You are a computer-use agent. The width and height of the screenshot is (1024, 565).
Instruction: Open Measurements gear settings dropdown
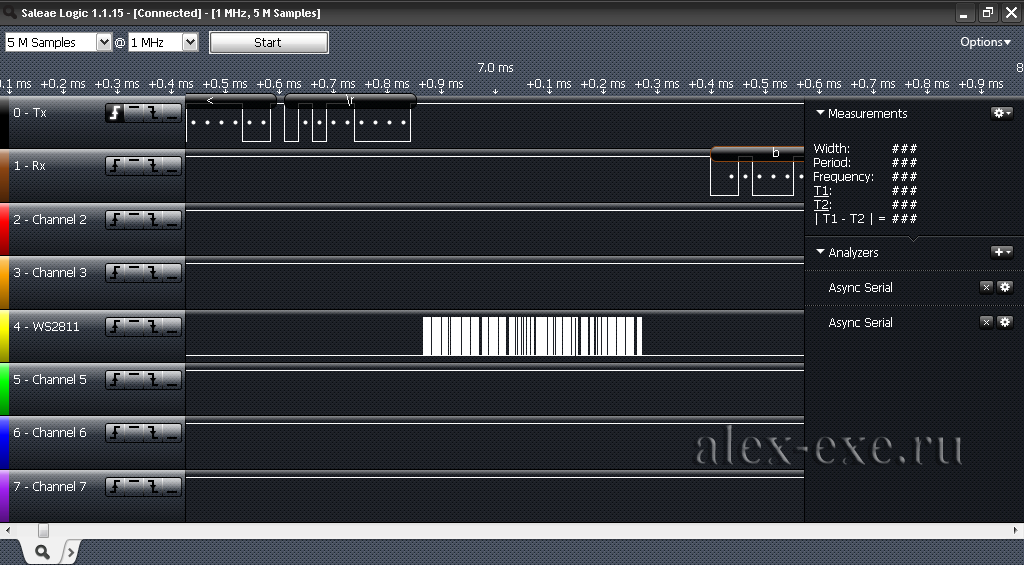(x=1002, y=113)
